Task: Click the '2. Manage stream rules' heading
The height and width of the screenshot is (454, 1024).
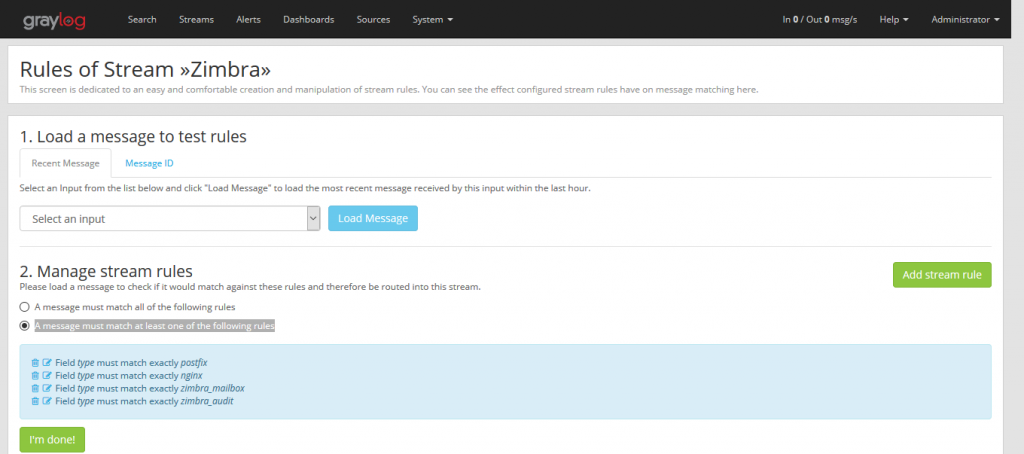Action: point(106,271)
